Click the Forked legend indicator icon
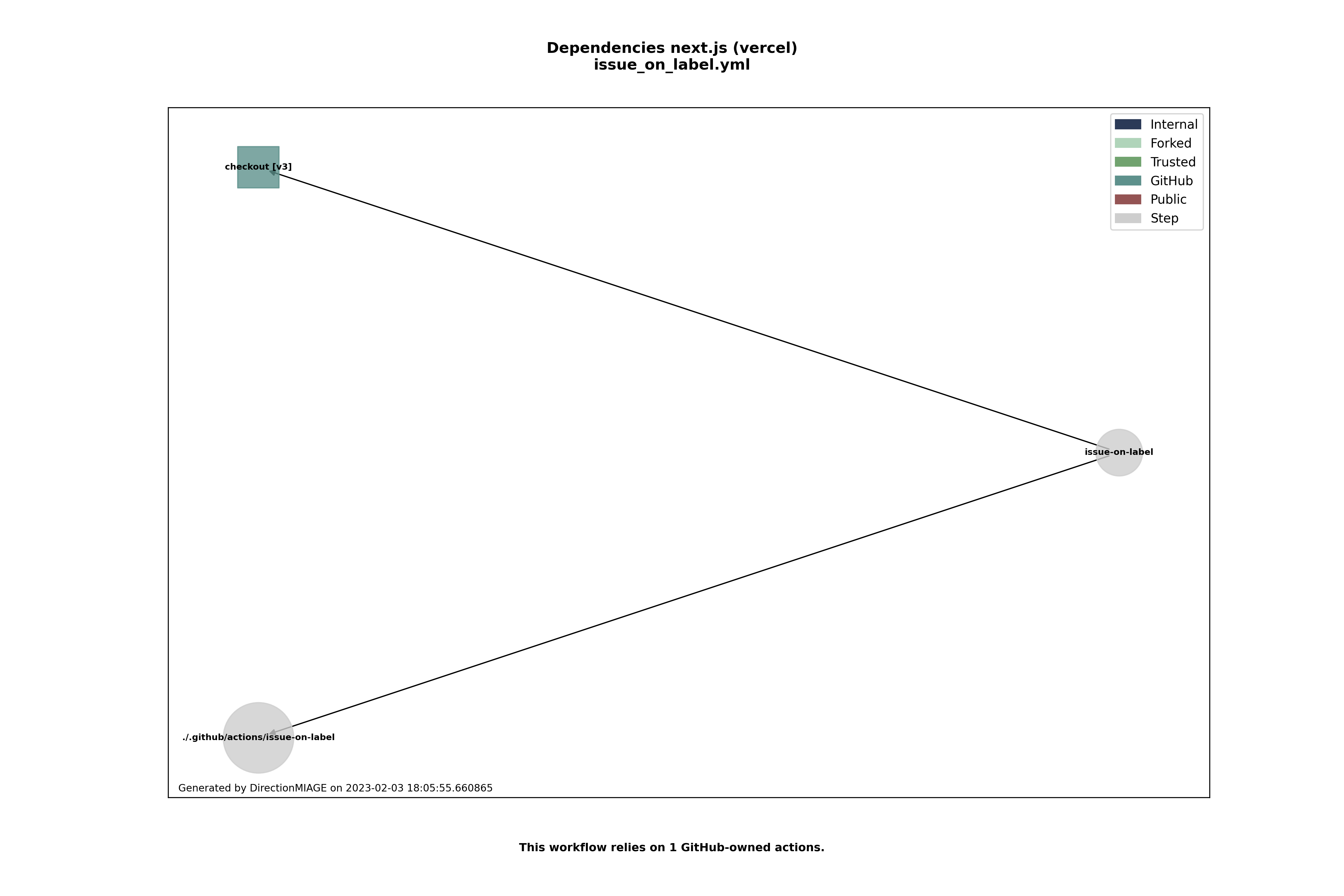1344x896 pixels. [x=1127, y=143]
